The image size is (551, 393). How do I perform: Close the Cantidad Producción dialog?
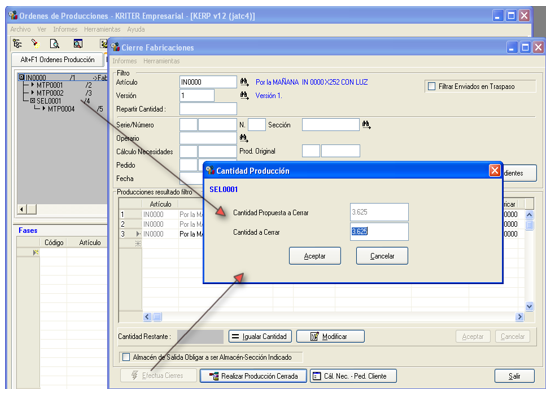tap(495, 170)
